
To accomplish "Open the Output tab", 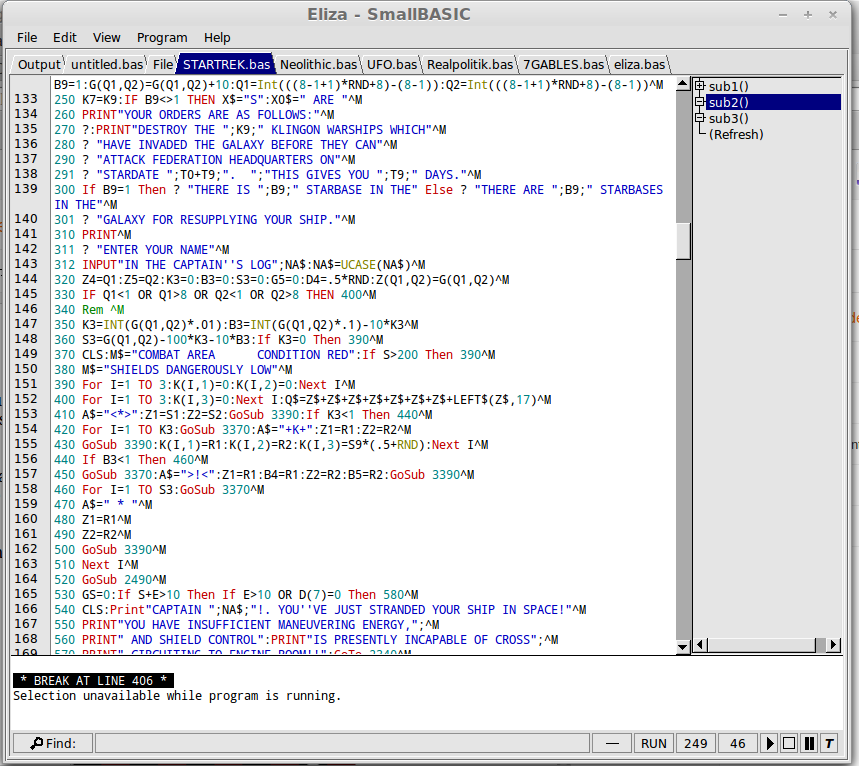I will [38, 63].
